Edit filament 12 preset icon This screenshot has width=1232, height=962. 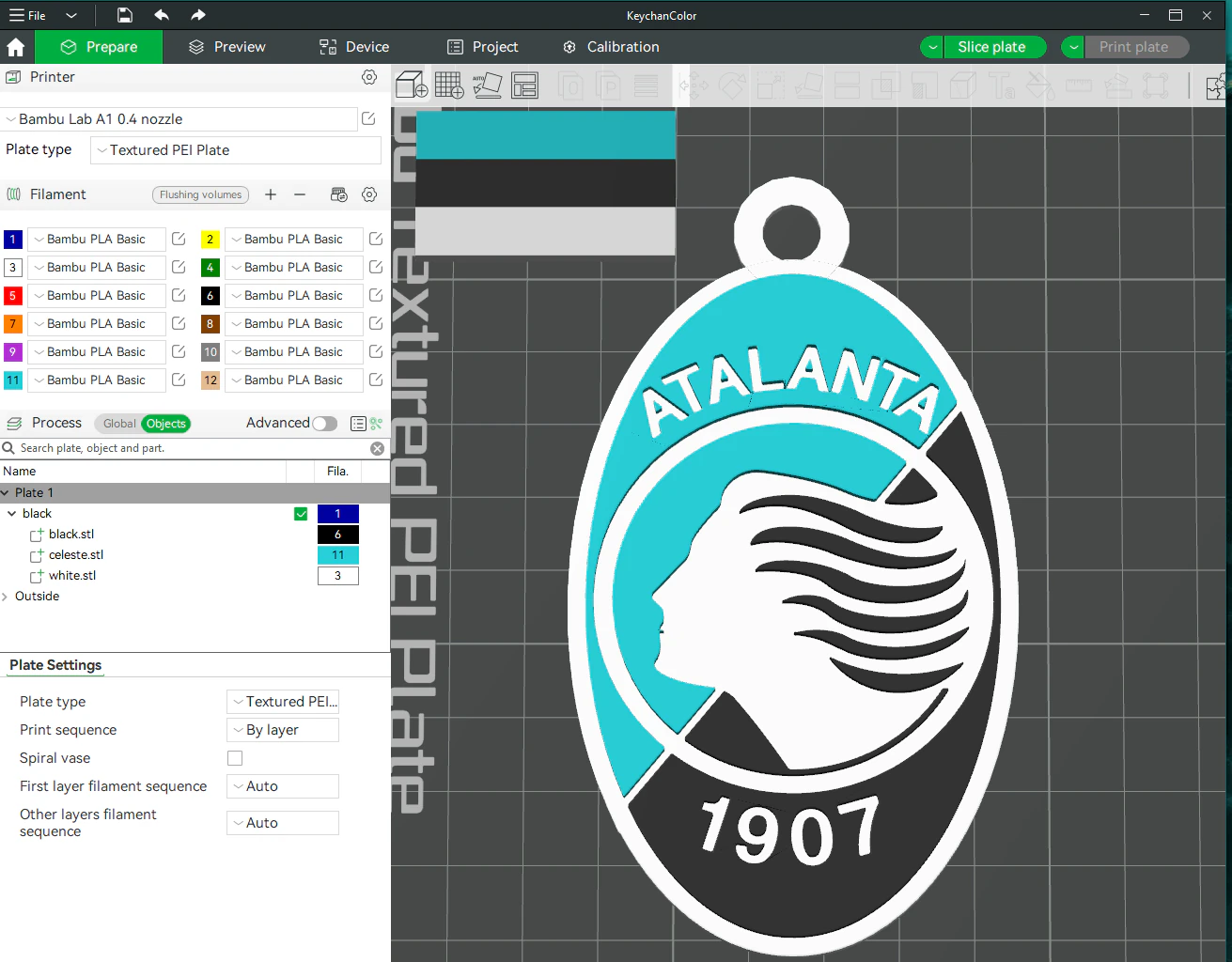(376, 380)
